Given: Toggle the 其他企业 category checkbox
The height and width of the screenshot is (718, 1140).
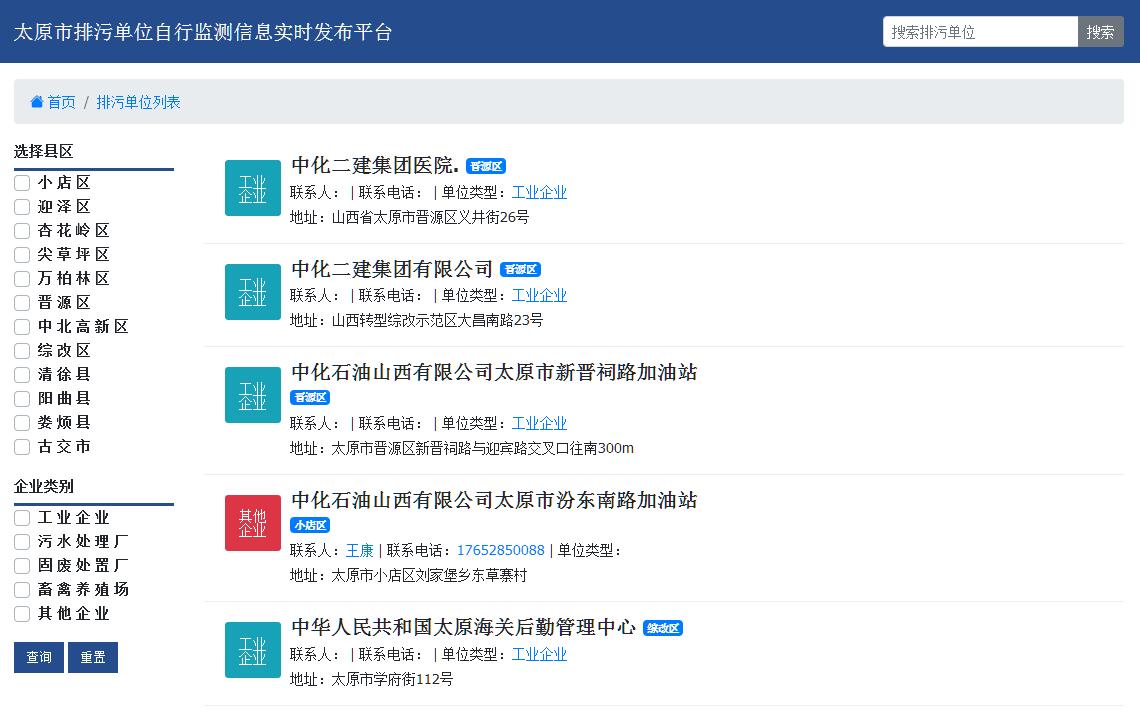Looking at the screenshot, I should click(22, 614).
